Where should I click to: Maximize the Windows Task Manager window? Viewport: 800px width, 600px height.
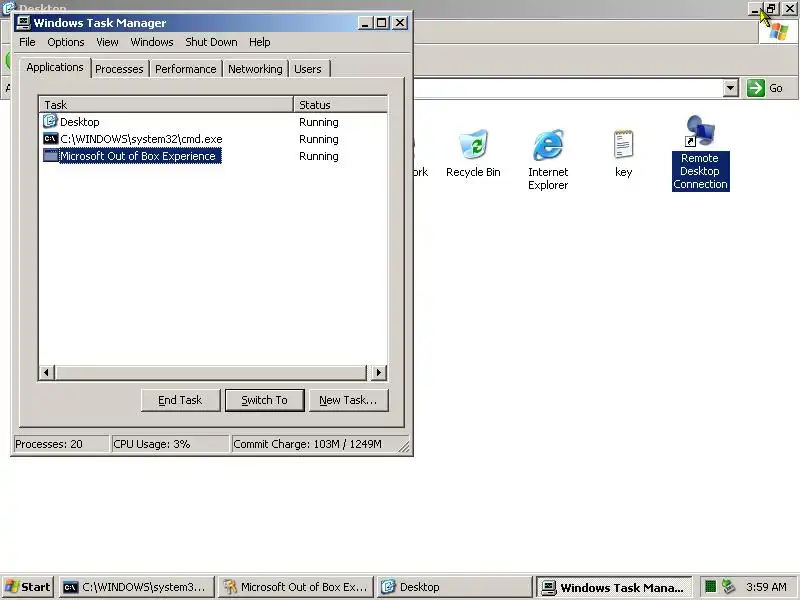(x=382, y=23)
